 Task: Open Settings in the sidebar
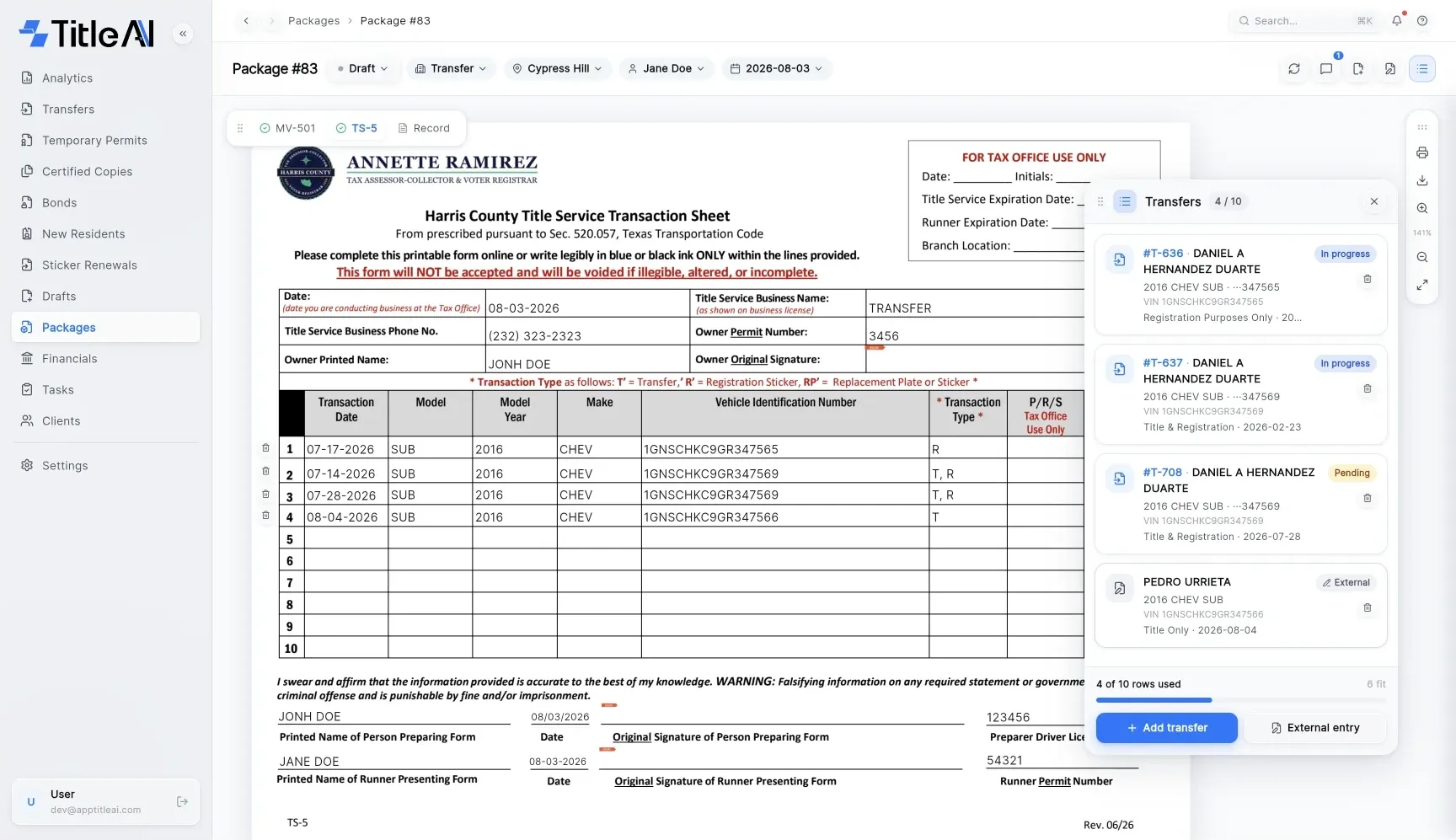pos(105,466)
